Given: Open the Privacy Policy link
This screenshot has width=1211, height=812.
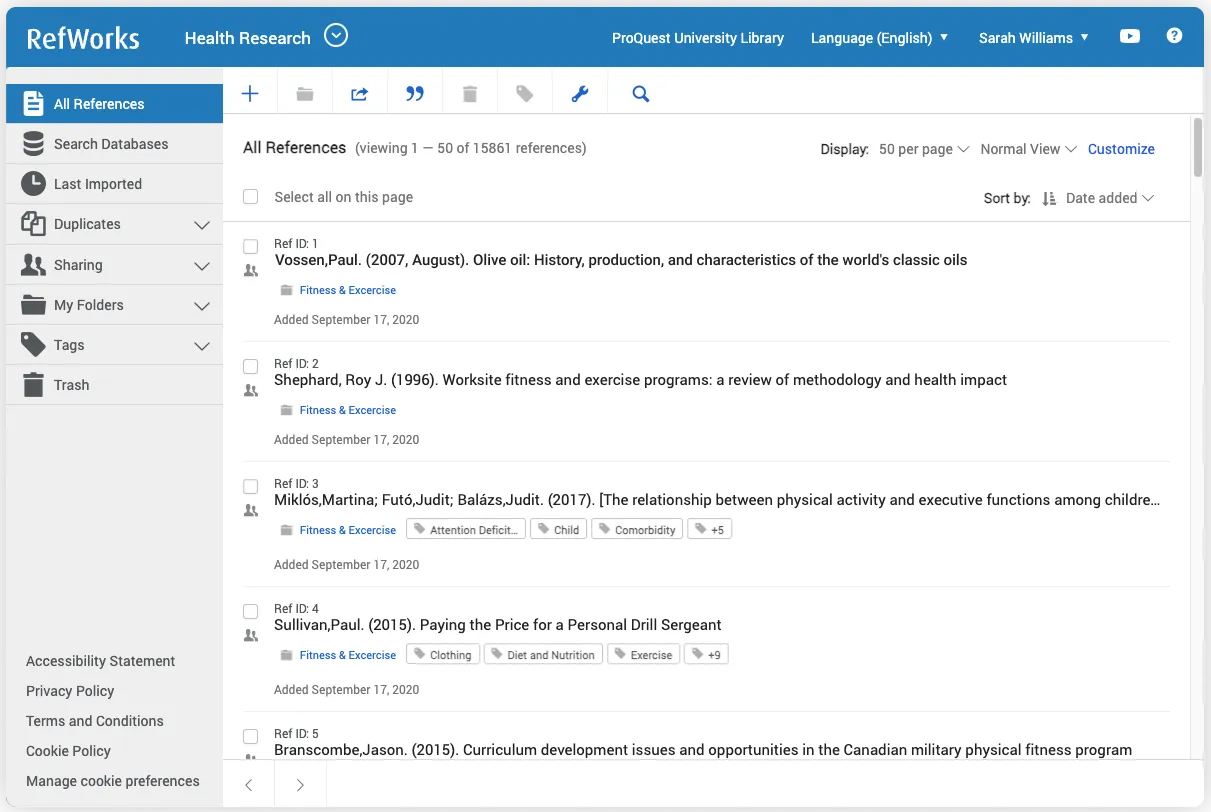Looking at the screenshot, I should point(70,691).
